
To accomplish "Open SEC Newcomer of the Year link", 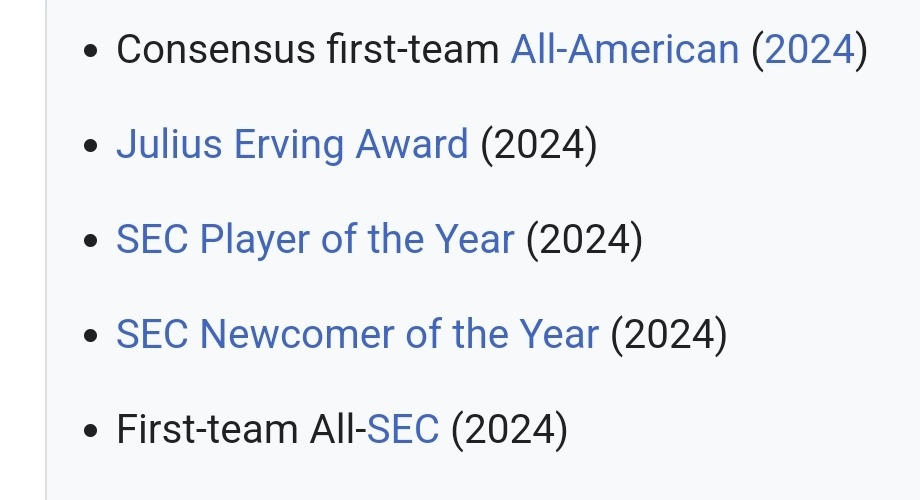I will coord(357,334).
